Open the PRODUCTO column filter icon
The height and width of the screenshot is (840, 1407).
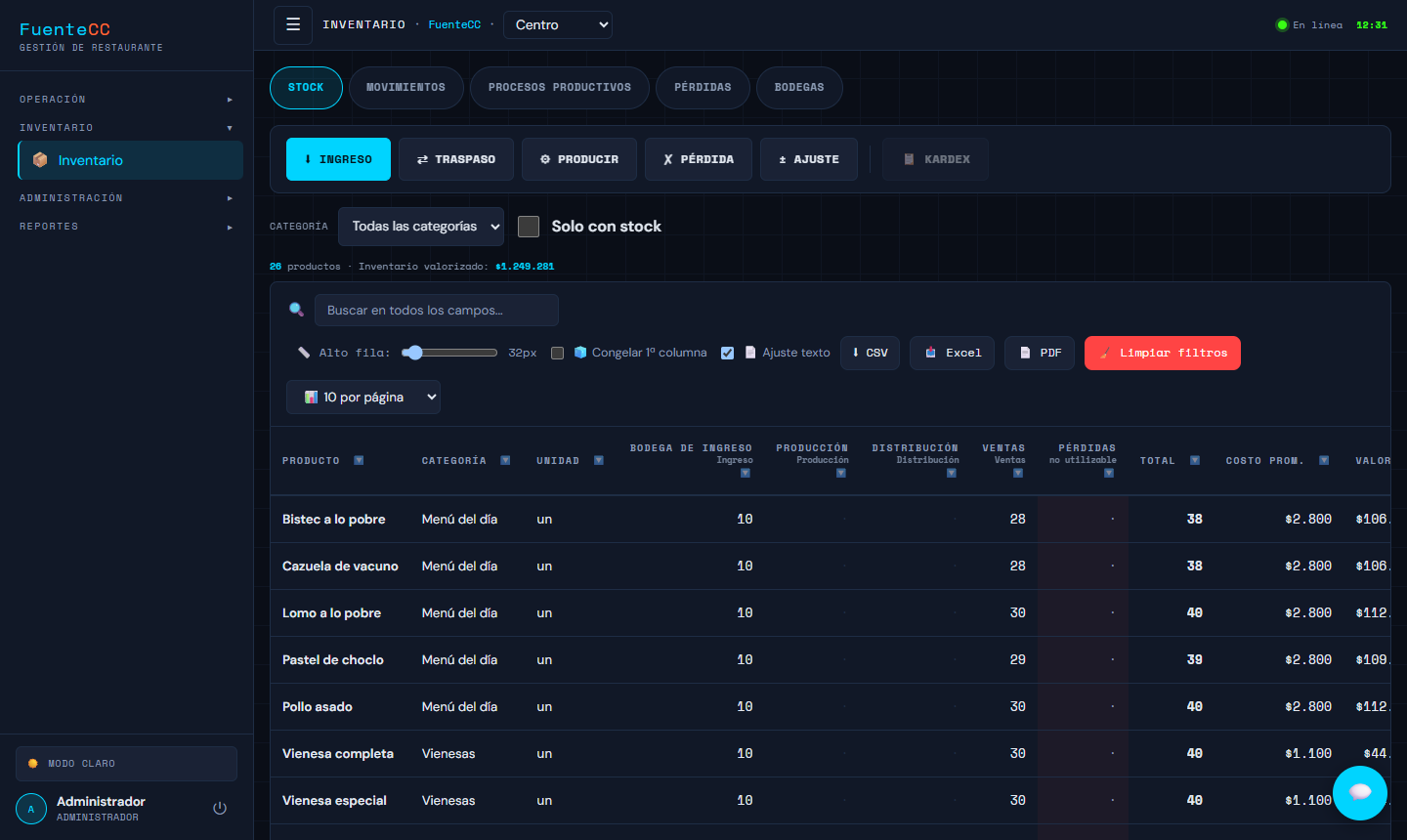(x=359, y=460)
